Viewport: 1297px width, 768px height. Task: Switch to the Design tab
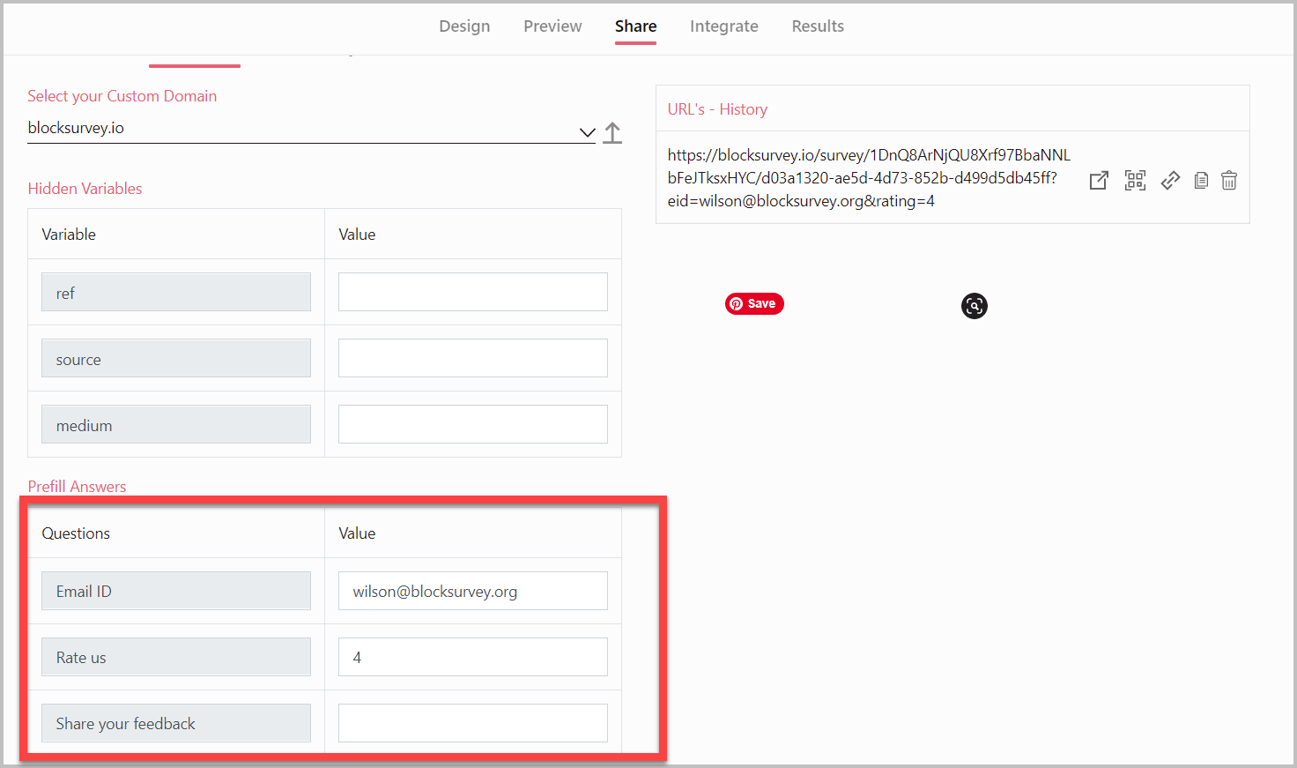tap(465, 26)
